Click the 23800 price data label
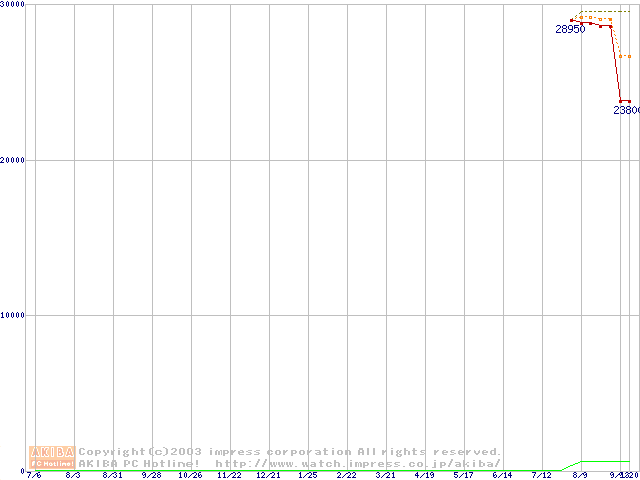640x480 pixels. pos(626,111)
